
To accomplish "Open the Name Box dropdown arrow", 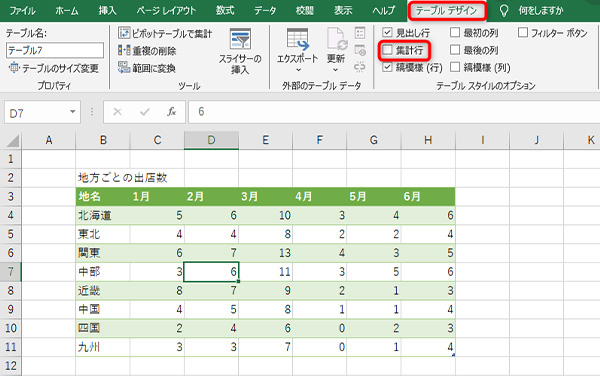I will 72,112.
